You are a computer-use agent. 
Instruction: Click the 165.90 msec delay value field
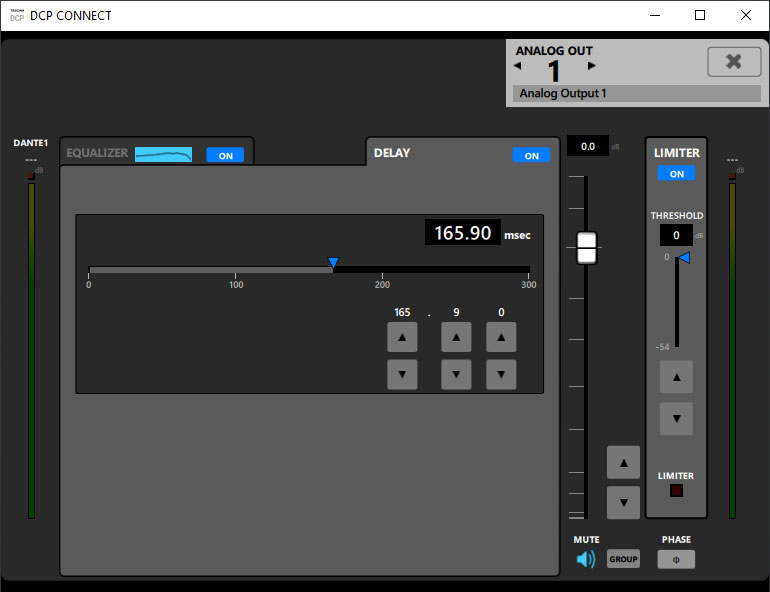(x=463, y=232)
